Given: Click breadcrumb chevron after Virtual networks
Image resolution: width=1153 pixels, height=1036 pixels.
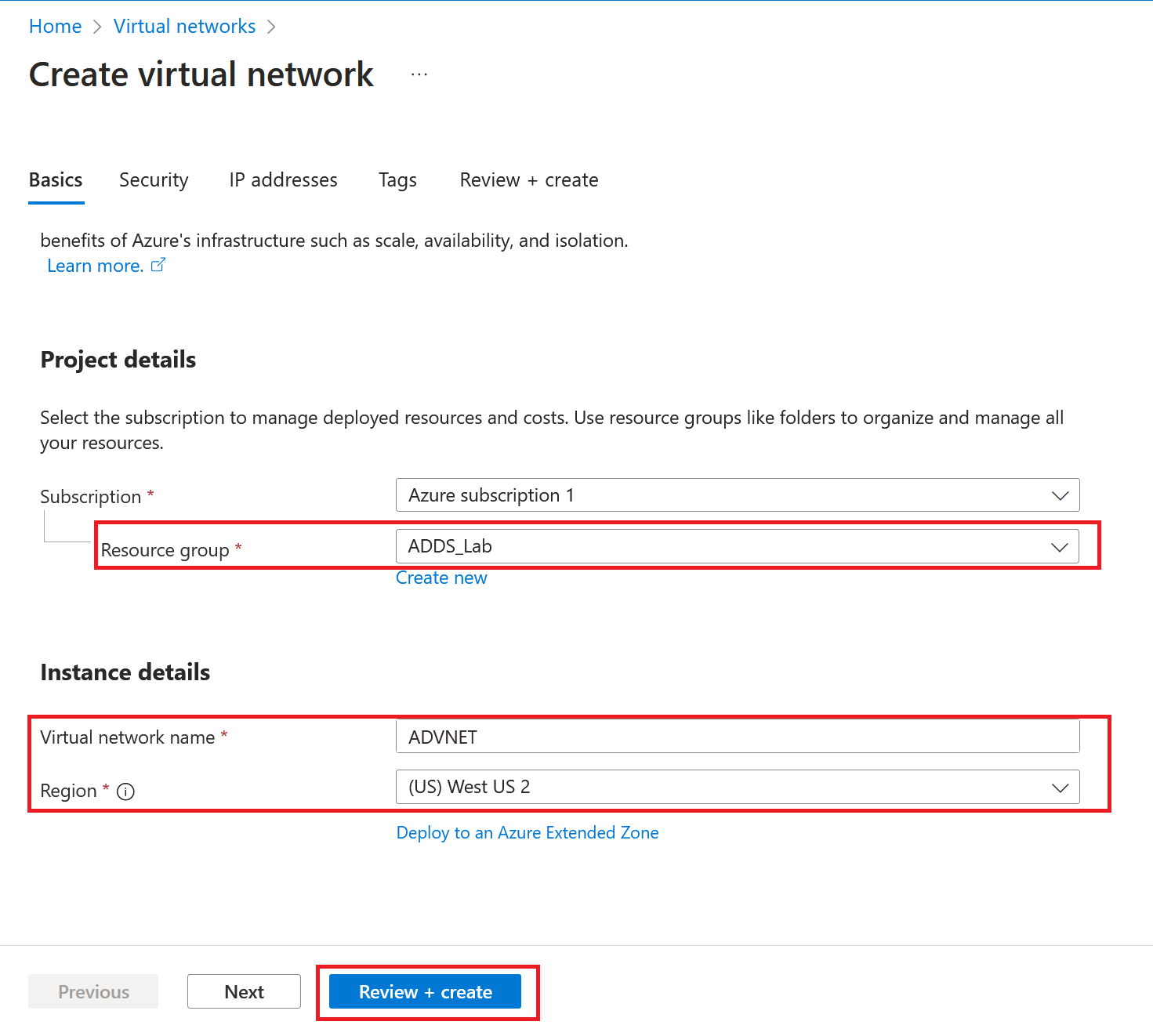Looking at the screenshot, I should click(271, 27).
